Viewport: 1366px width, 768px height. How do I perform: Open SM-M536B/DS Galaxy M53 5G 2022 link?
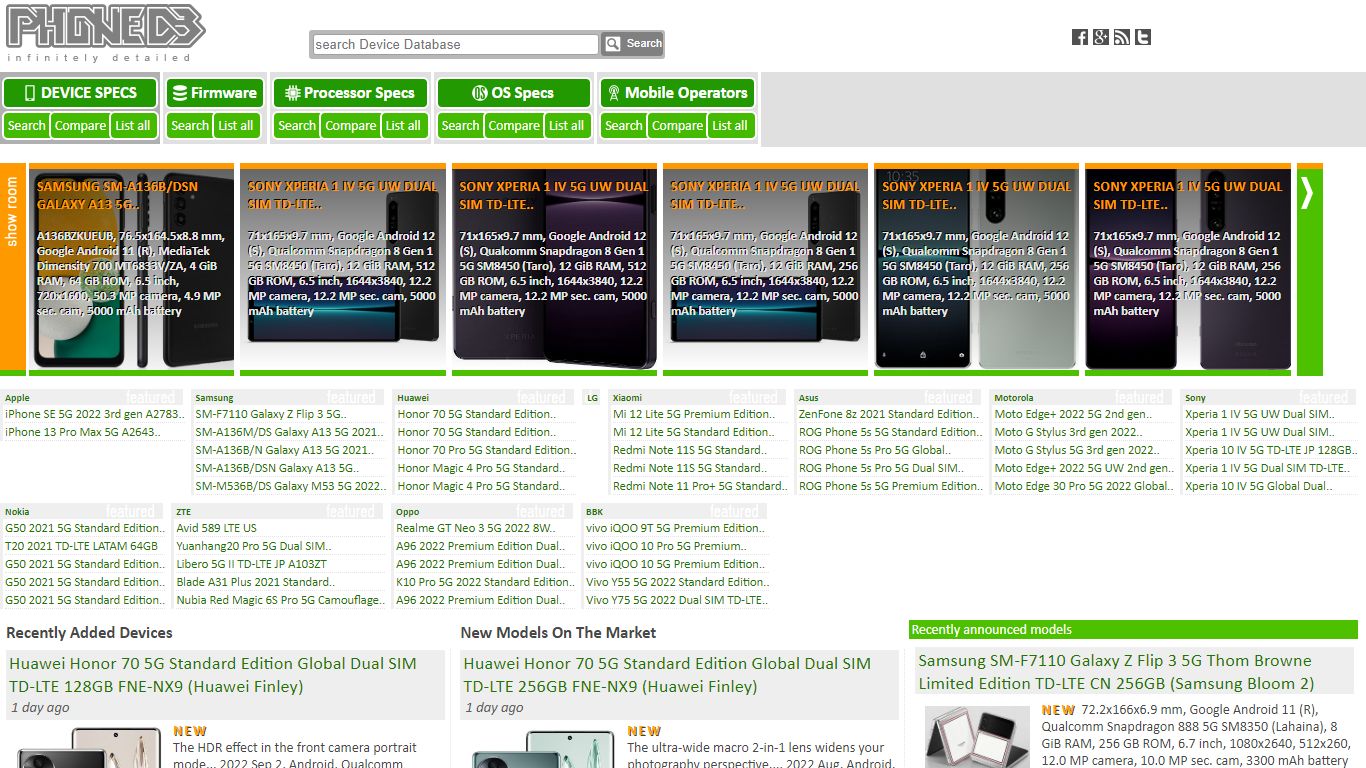(291, 486)
